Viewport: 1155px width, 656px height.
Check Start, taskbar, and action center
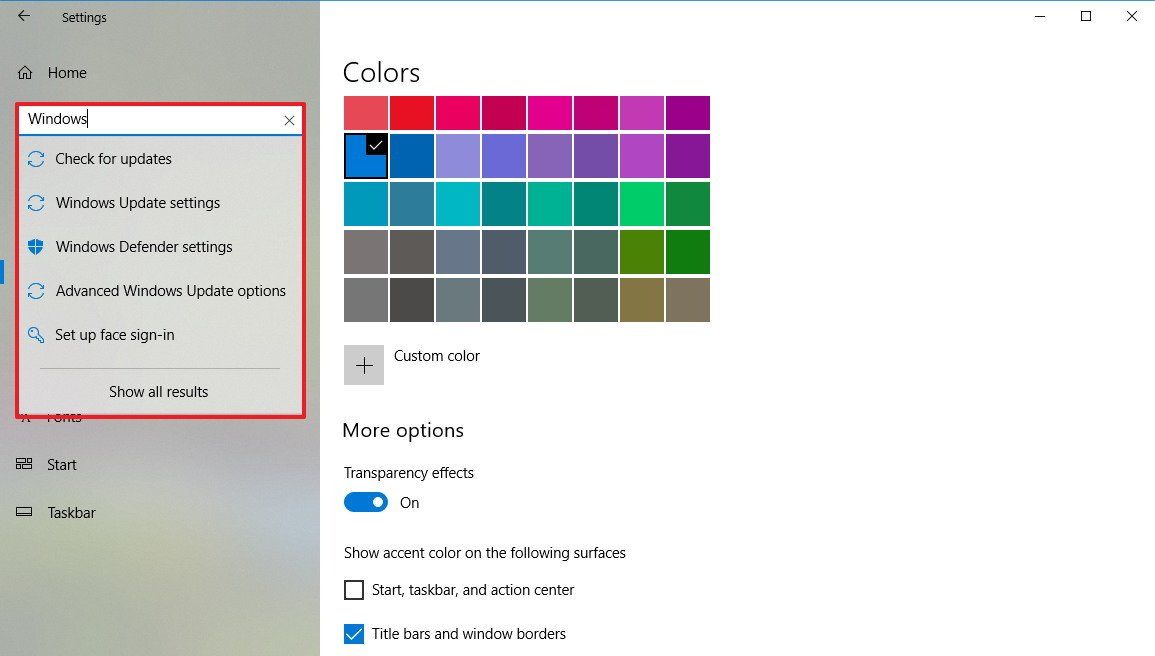click(354, 590)
